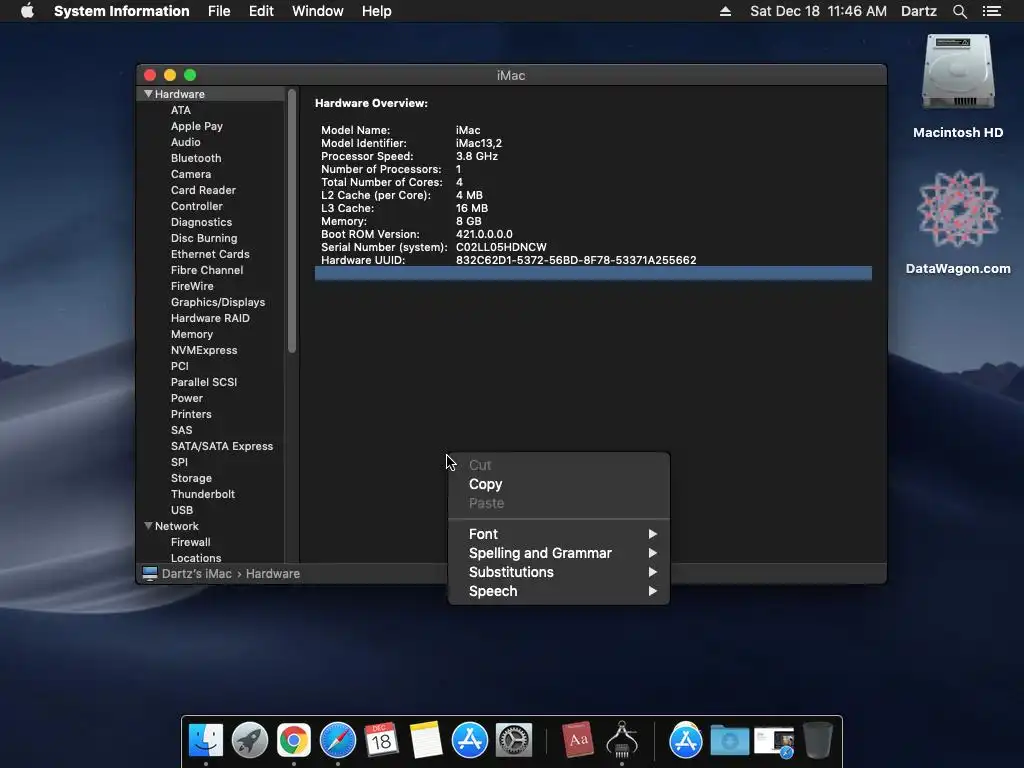Select Storage in the sidebar
This screenshot has height=768, width=1024.
pyautogui.click(x=191, y=478)
